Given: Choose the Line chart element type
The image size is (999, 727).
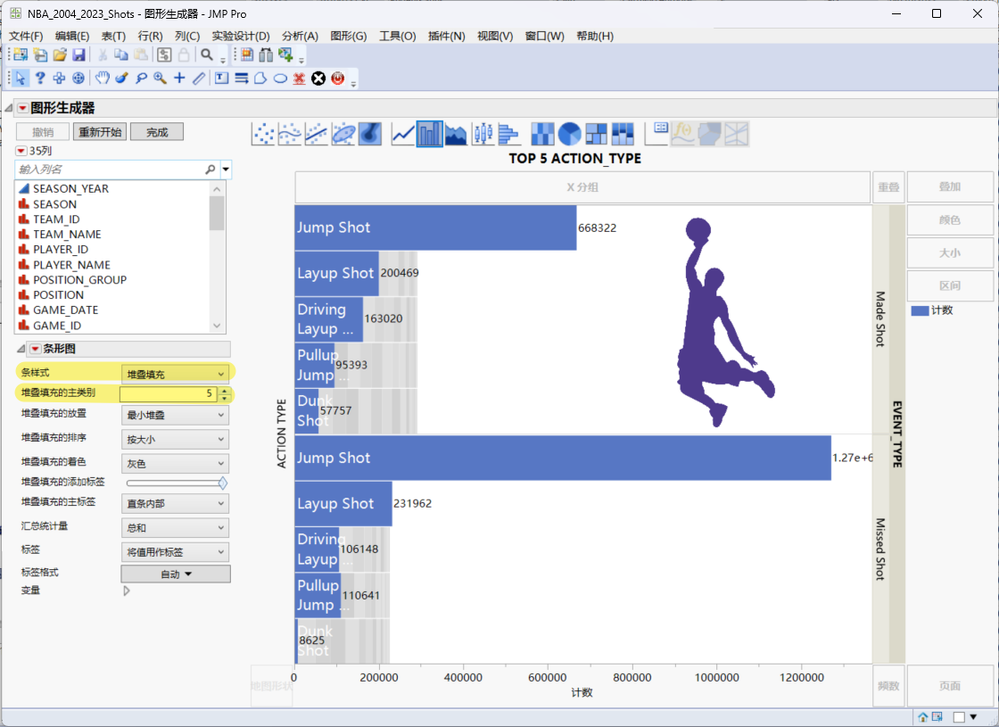Looking at the screenshot, I should tap(404, 134).
